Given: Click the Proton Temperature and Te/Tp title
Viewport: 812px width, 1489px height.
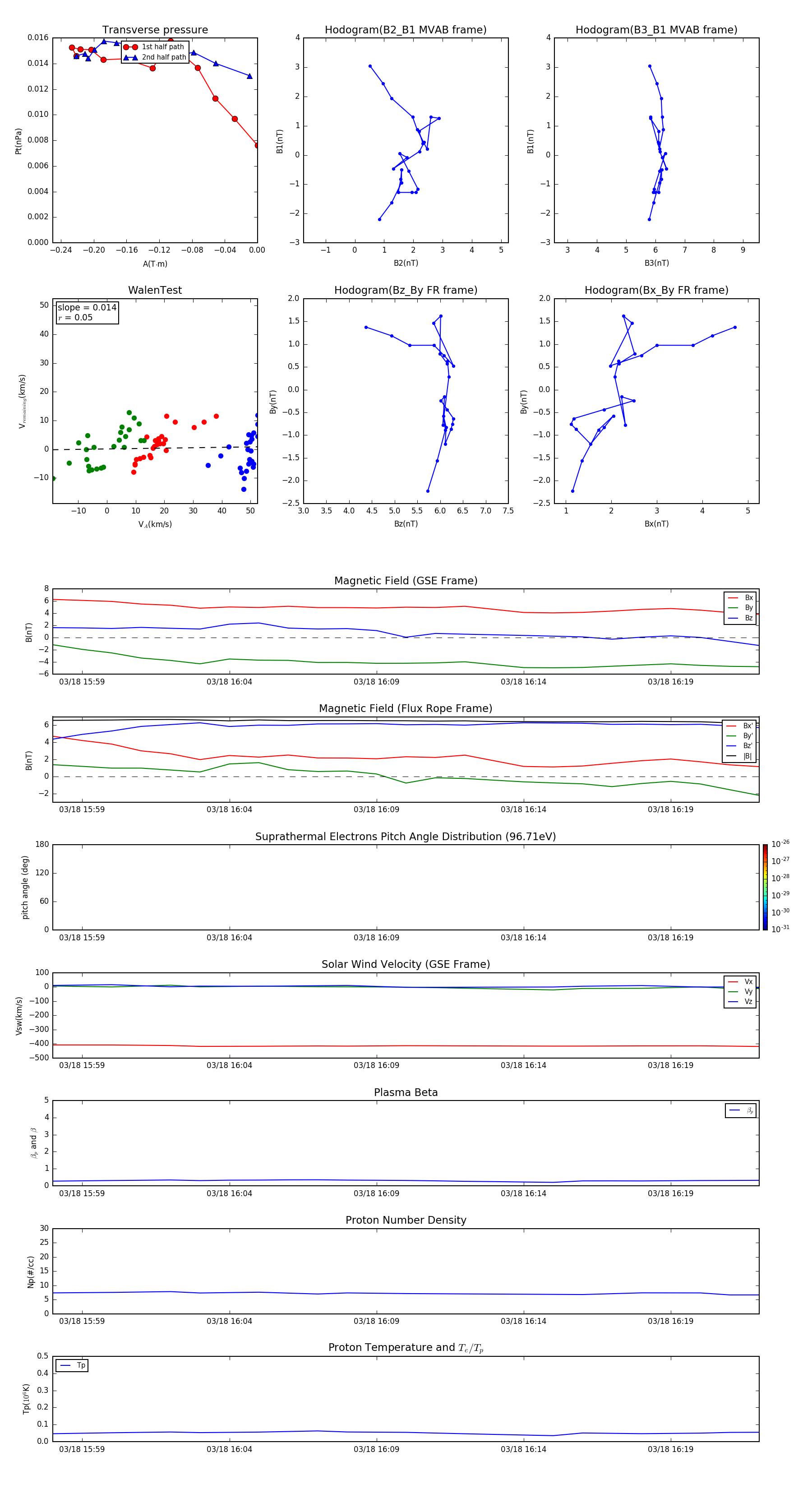Looking at the screenshot, I should tap(406, 1348).
